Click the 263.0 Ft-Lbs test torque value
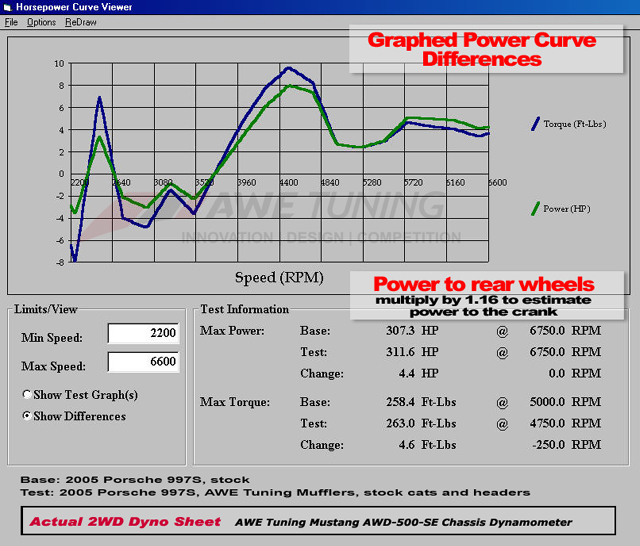The width and height of the screenshot is (640, 546). (421, 423)
